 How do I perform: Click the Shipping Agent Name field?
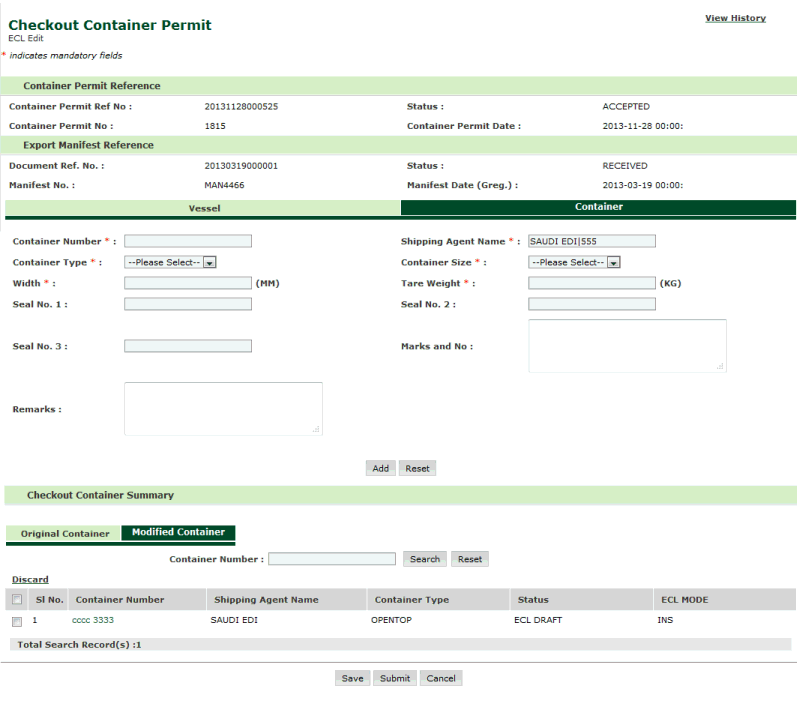(x=592, y=241)
